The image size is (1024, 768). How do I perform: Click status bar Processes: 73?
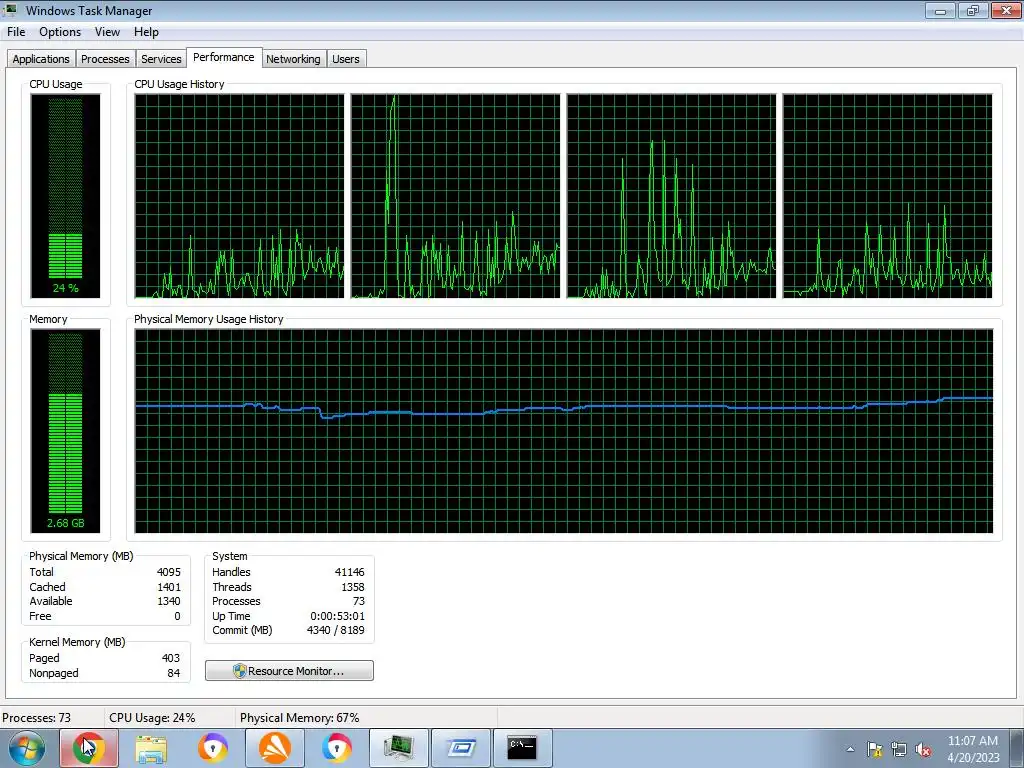tap(37, 718)
